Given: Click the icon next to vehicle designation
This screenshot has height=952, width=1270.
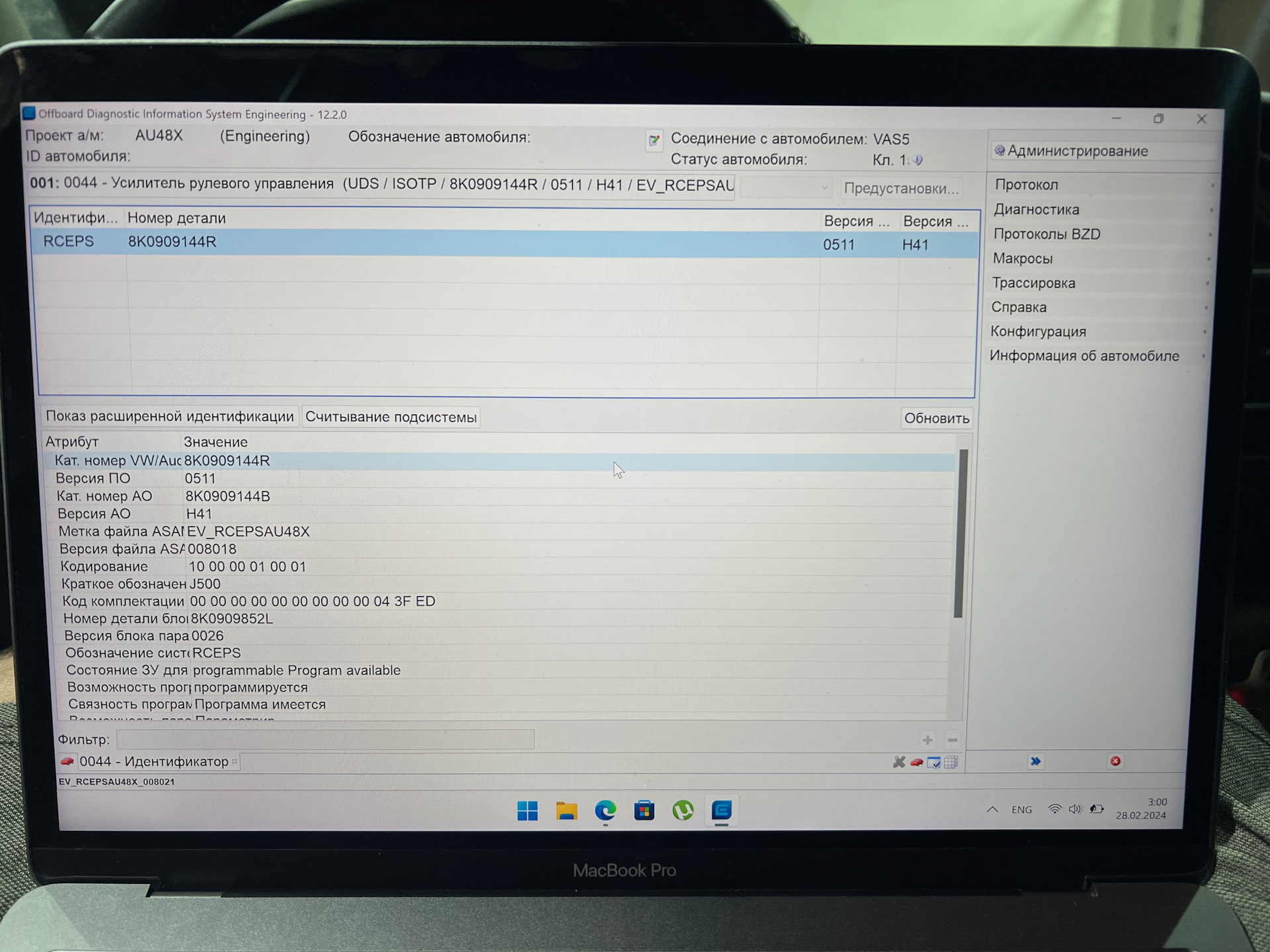Looking at the screenshot, I should point(654,140).
